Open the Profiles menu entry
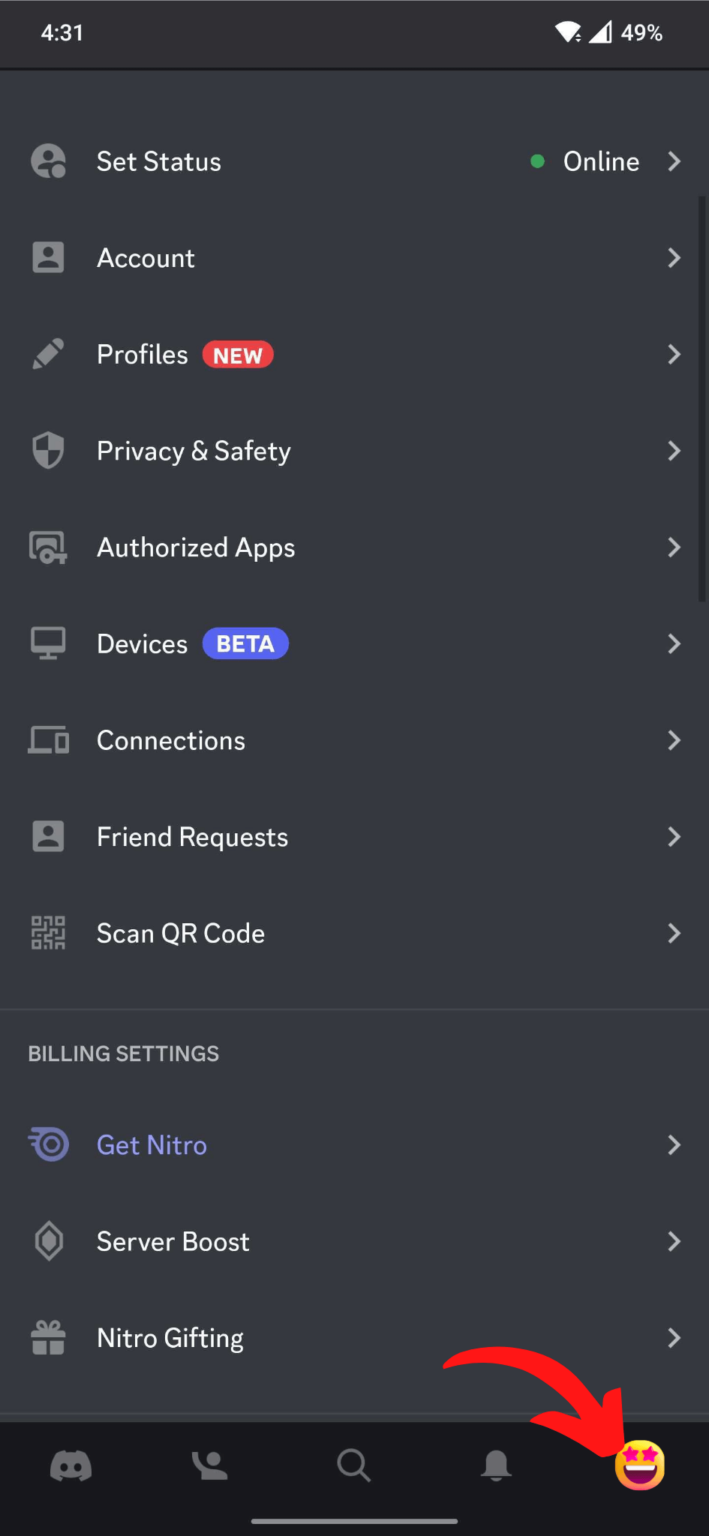This screenshot has height=1536, width=709. [142, 354]
